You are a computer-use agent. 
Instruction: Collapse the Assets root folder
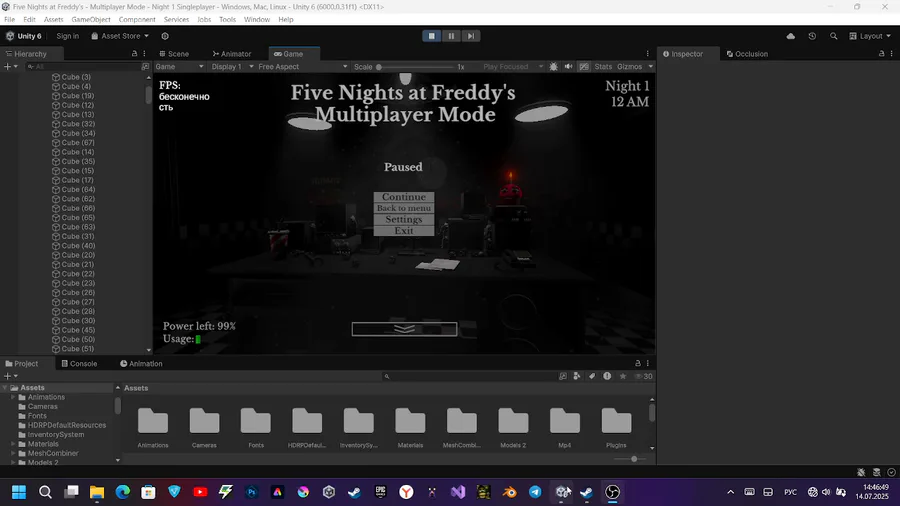[5, 388]
